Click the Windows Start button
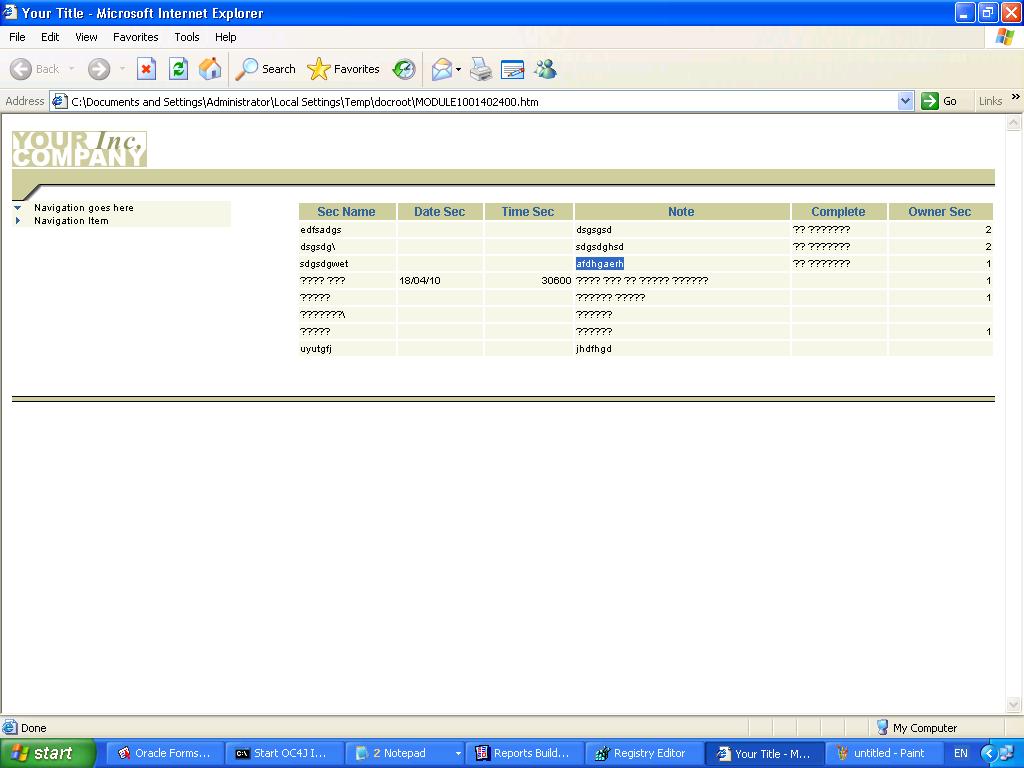The width and height of the screenshot is (1024, 768). pos(47,753)
